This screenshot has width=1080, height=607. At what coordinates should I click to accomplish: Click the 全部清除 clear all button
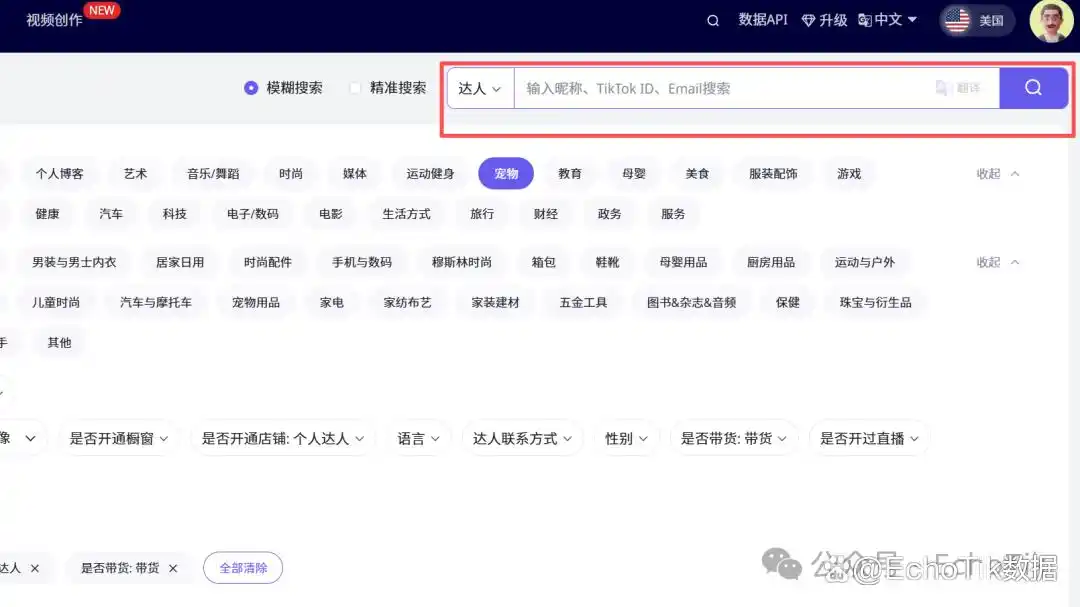pos(243,568)
